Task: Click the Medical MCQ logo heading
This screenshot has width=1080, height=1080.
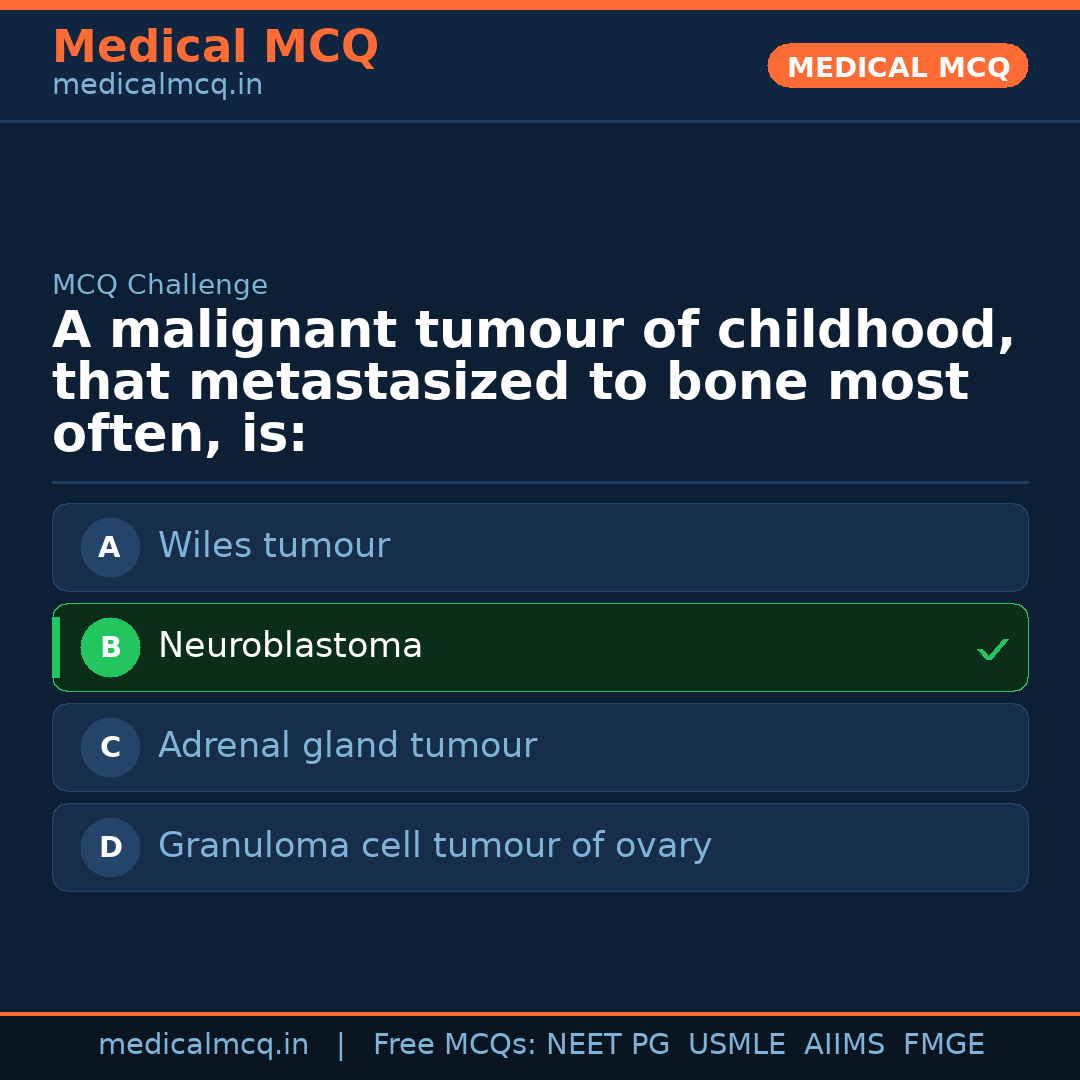Action: (x=215, y=46)
